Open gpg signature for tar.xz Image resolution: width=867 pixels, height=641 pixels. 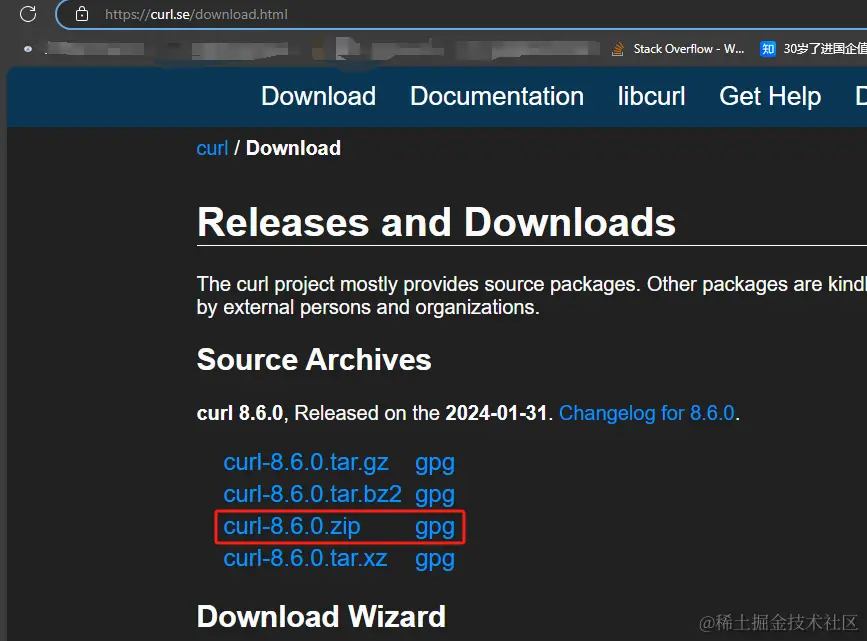pyautogui.click(x=435, y=560)
